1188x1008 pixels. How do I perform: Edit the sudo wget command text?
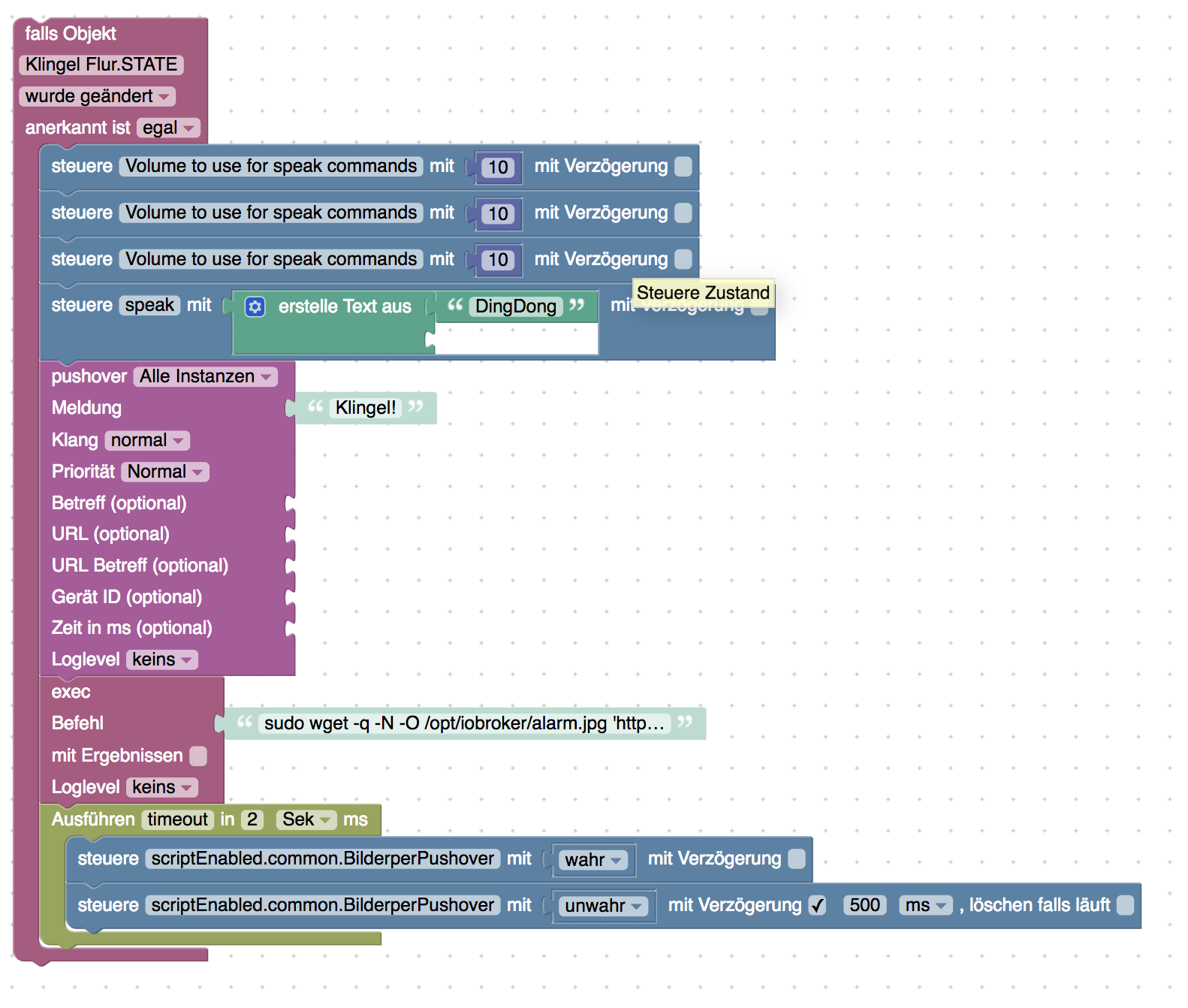pos(464,723)
